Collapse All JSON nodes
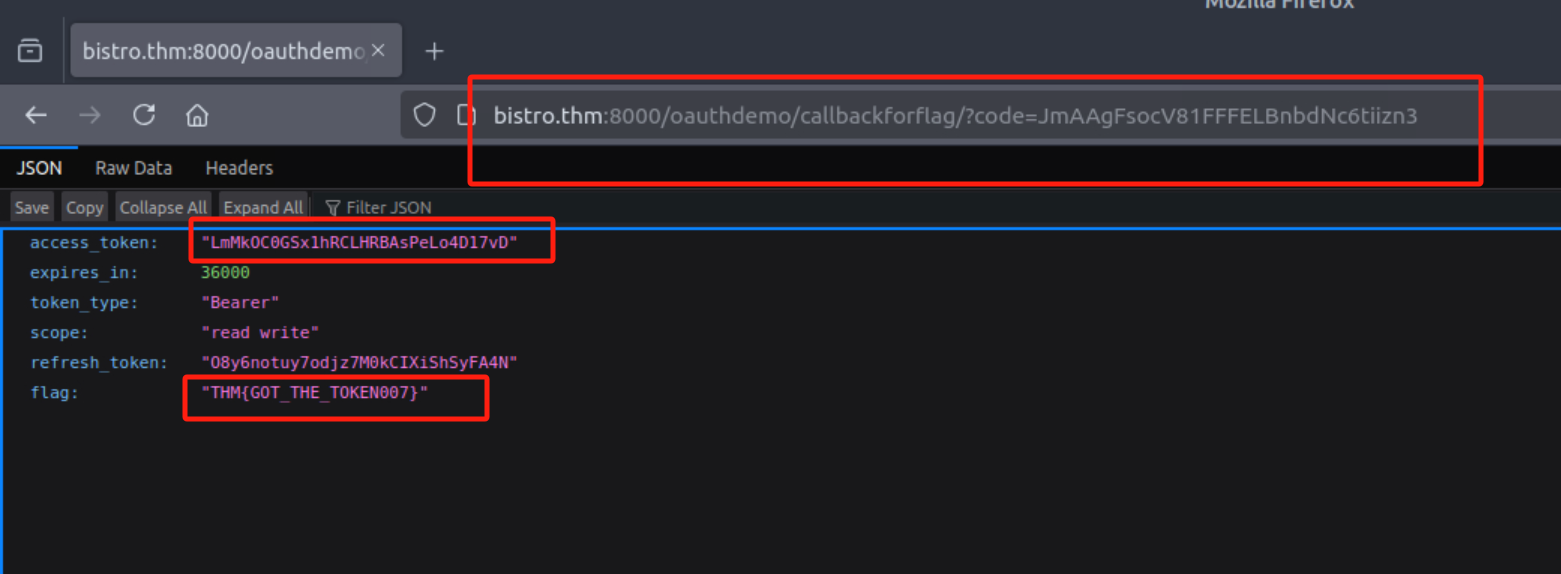1561x574 pixels. coord(163,207)
